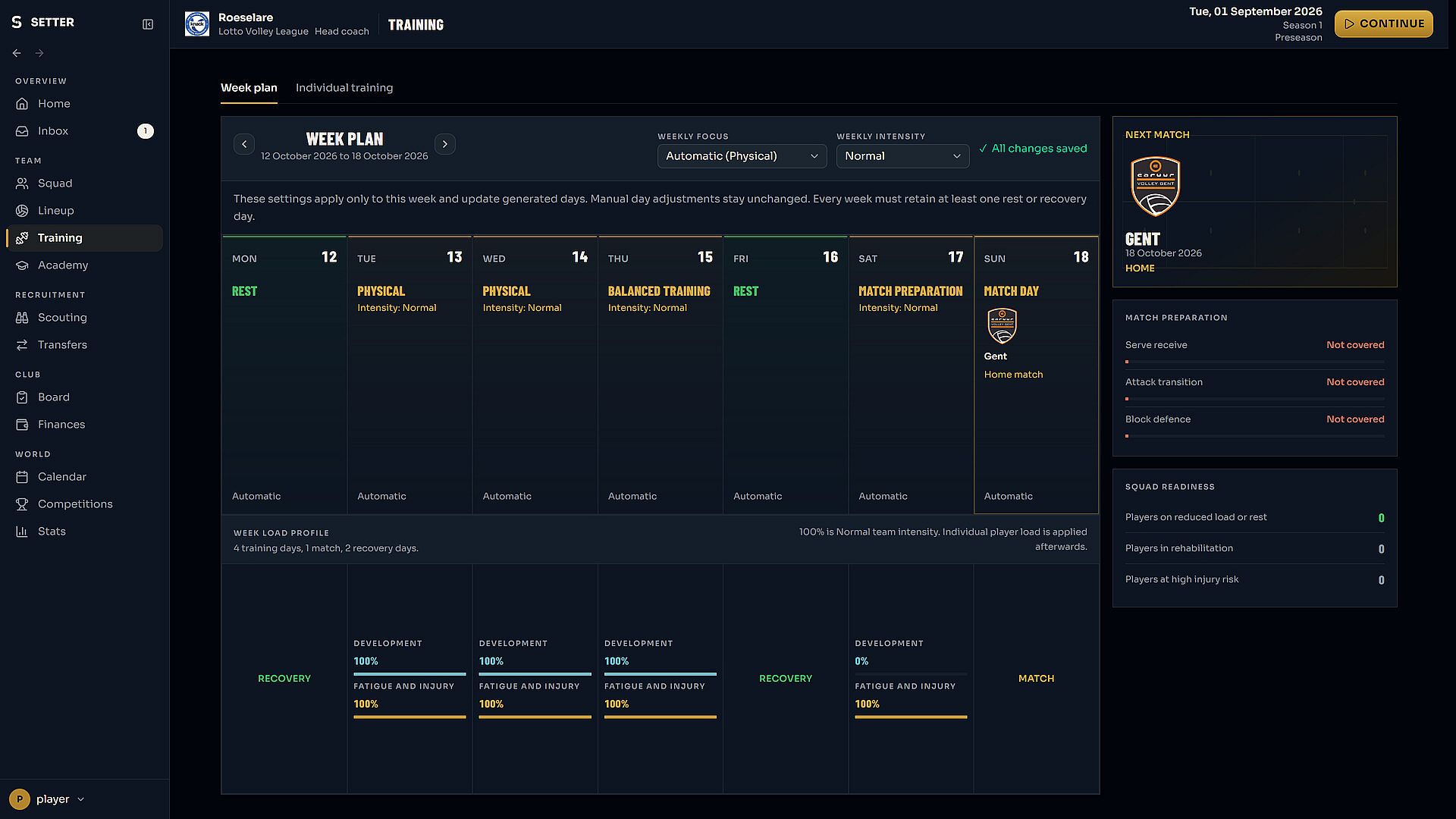
Task: Collapse the sidebar panel icon
Action: 148,24
